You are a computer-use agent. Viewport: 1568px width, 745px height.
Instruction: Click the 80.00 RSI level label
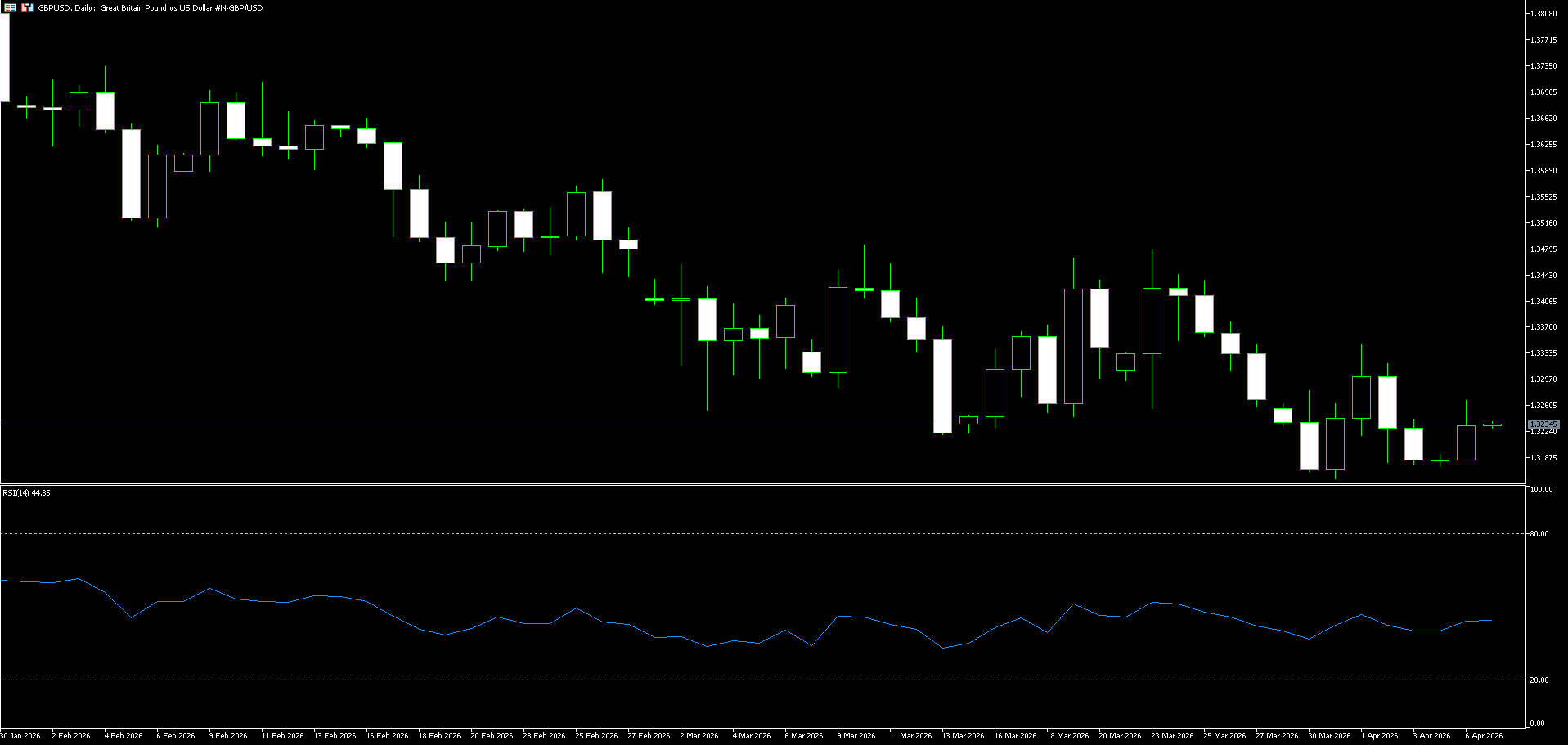[x=1539, y=534]
